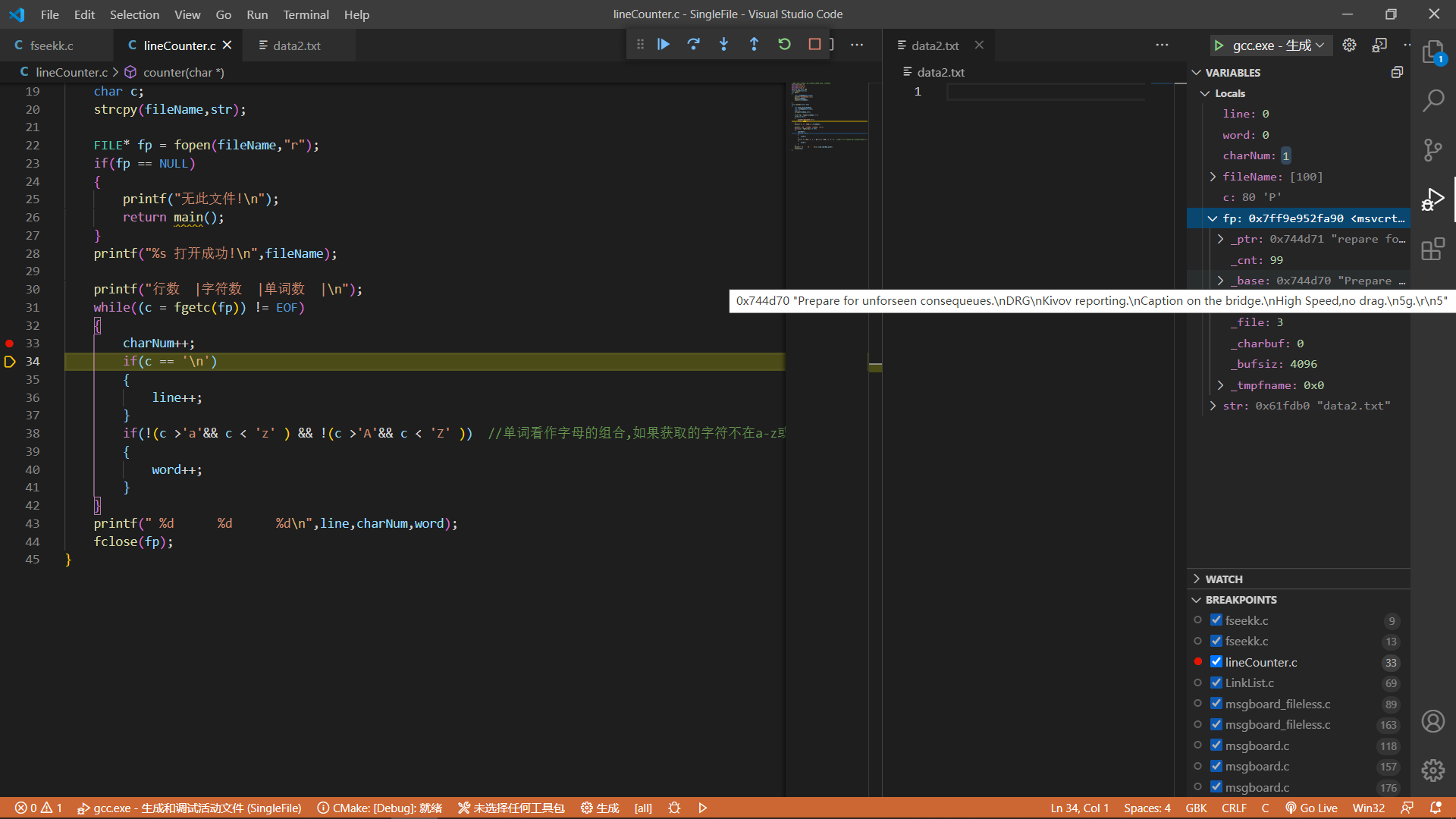The height and width of the screenshot is (819, 1456).
Task: Collapse all variables icon
Action: tap(1397, 72)
